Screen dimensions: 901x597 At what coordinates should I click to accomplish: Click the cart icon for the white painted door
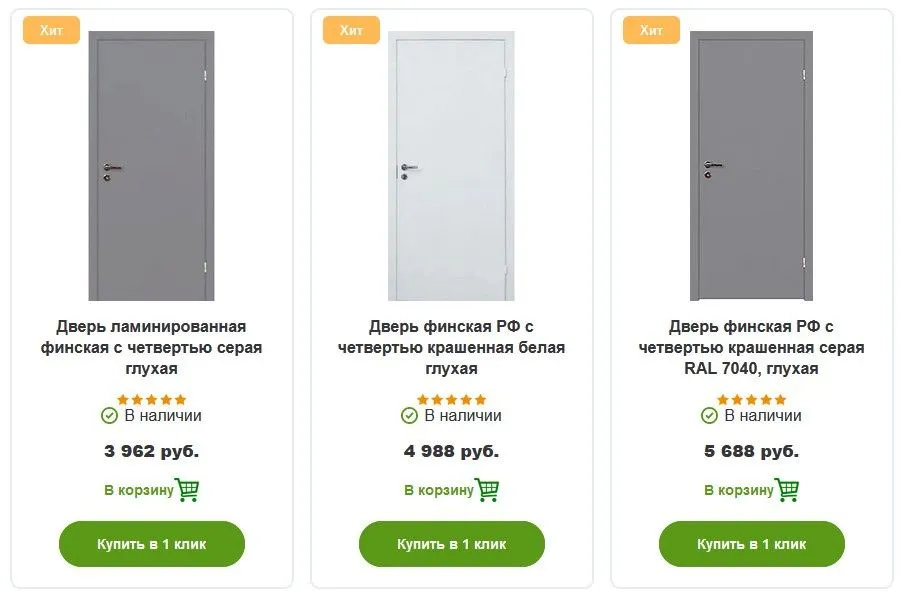point(487,490)
